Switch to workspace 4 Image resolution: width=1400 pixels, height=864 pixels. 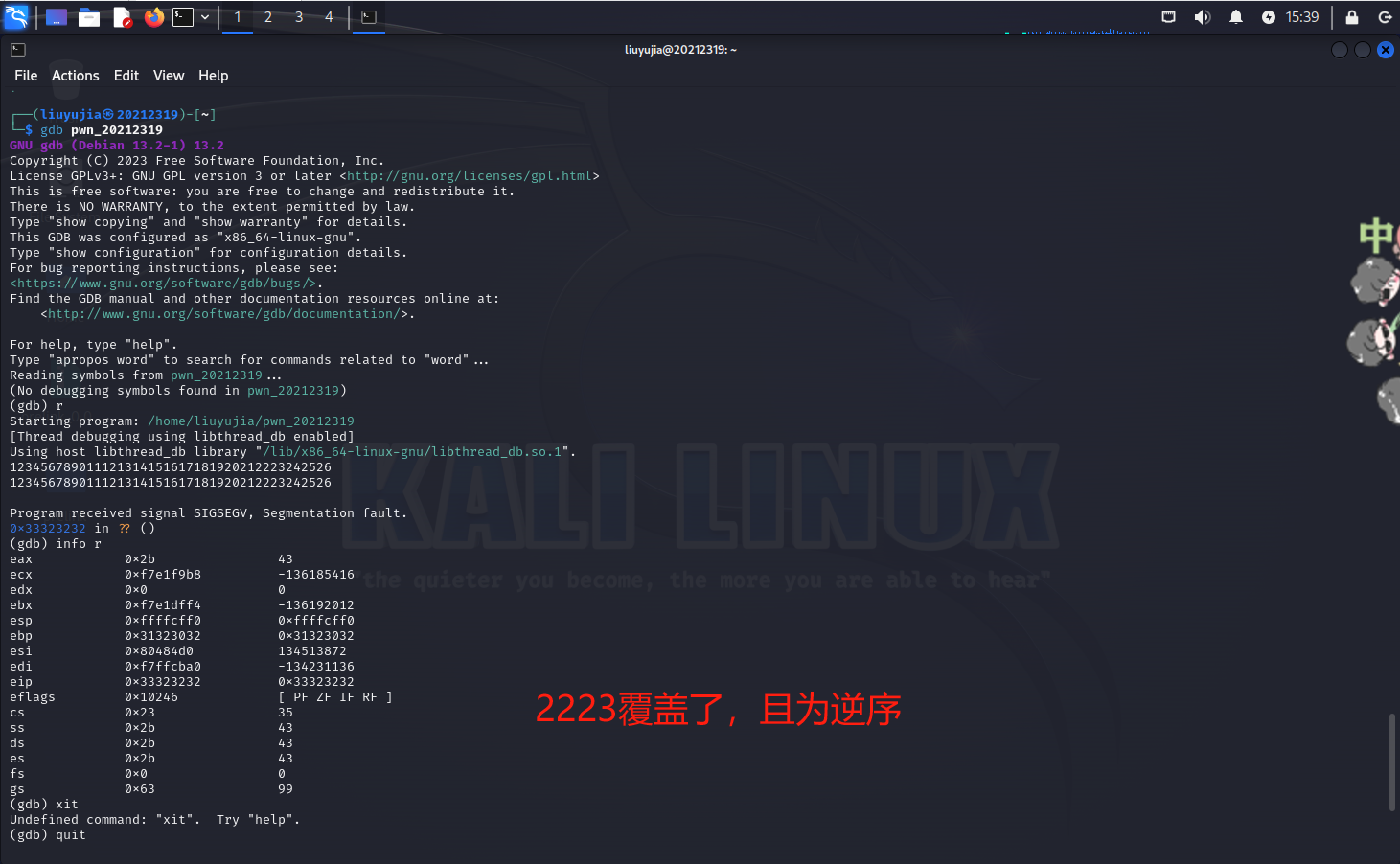pyautogui.click(x=331, y=16)
